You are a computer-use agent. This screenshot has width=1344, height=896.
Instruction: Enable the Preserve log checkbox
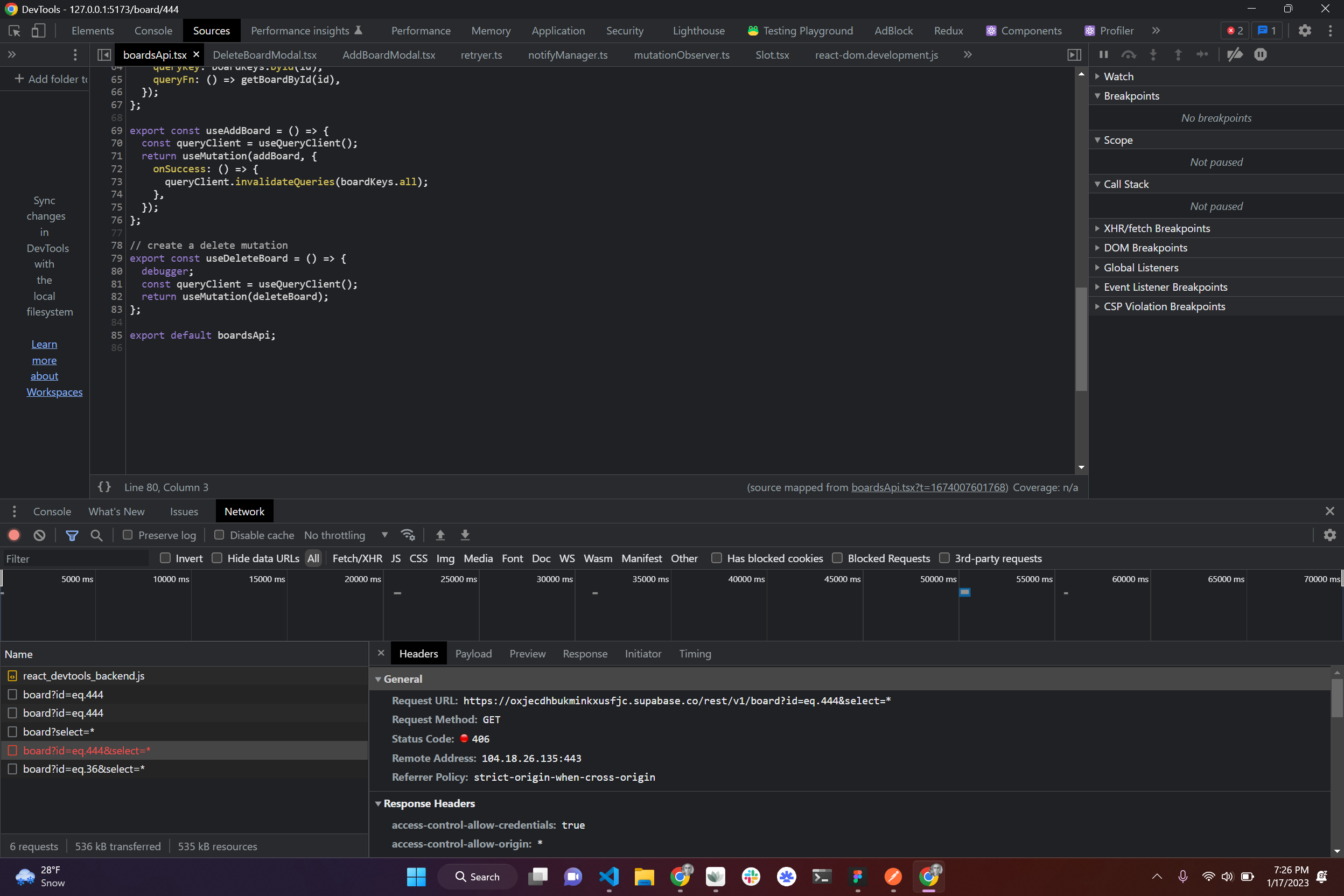[x=128, y=535]
